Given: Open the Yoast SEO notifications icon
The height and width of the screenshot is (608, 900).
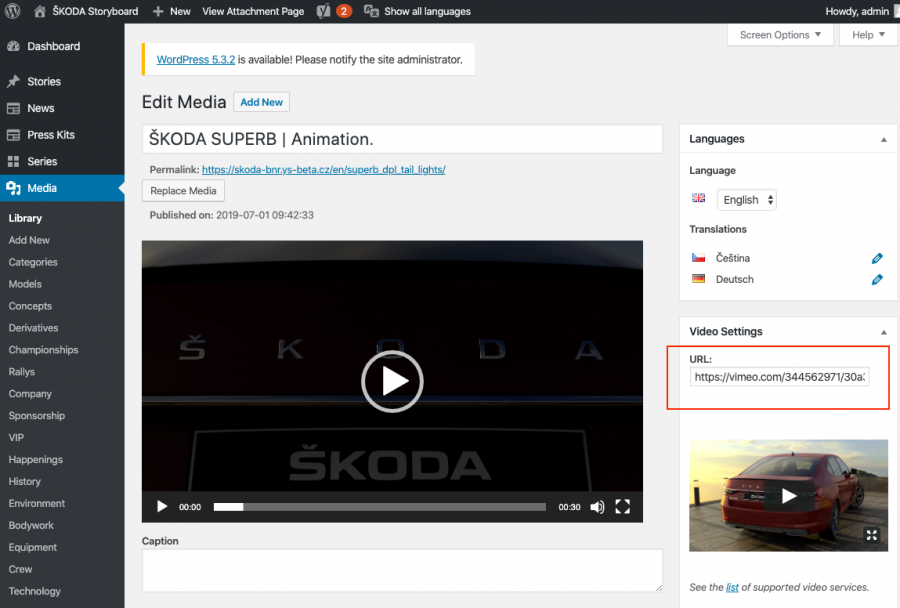Looking at the screenshot, I should coord(323,11).
